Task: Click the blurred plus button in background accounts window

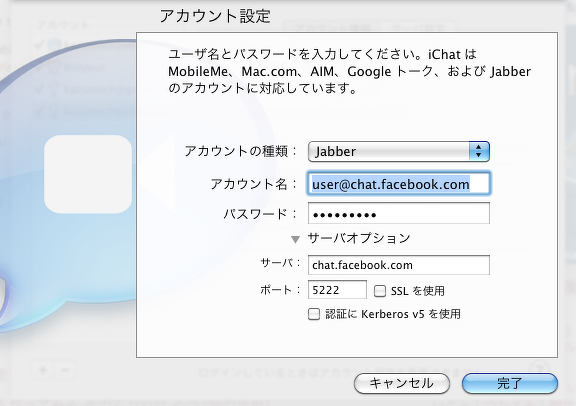Action: click(43, 370)
